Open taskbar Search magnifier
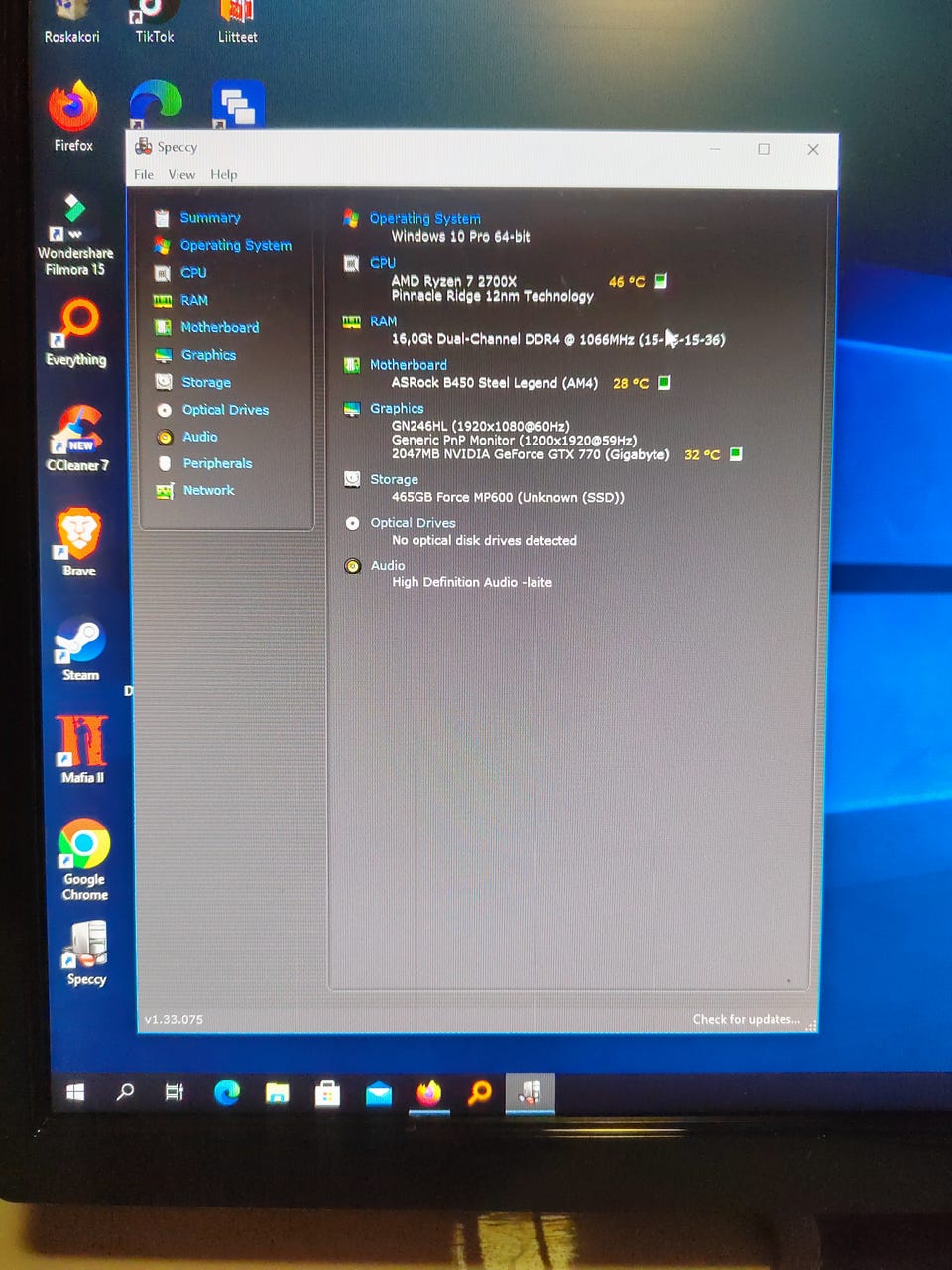The image size is (952, 1270). (125, 1093)
